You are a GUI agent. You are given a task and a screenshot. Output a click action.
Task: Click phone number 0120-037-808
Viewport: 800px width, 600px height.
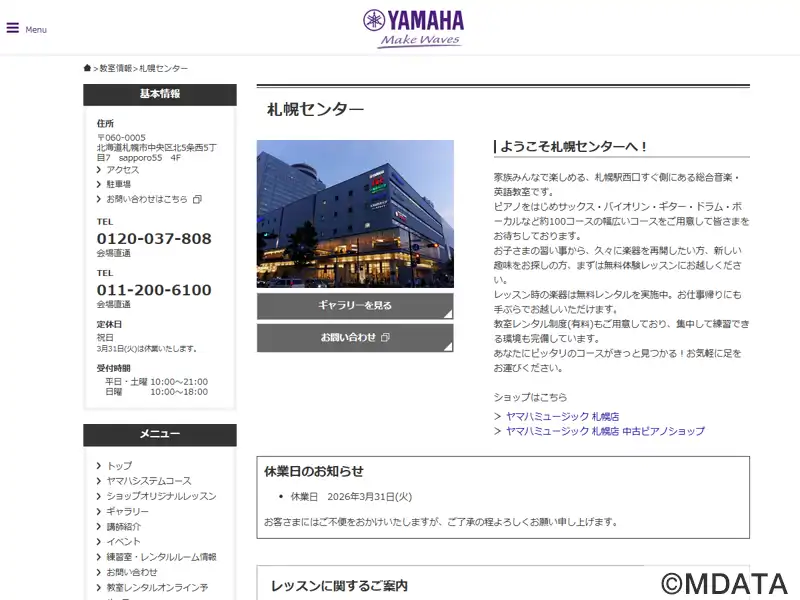coord(154,239)
